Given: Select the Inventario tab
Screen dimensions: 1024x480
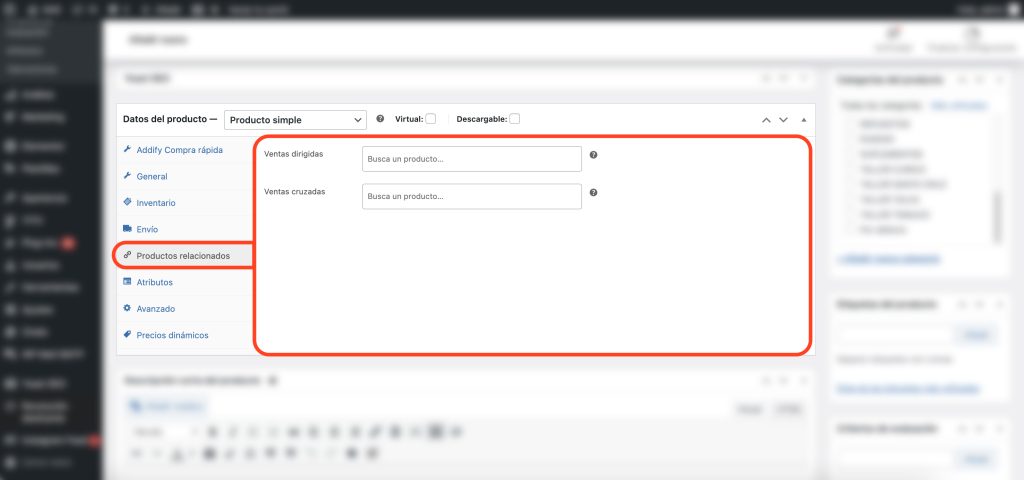Looking at the screenshot, I should (x=155, y=203).
